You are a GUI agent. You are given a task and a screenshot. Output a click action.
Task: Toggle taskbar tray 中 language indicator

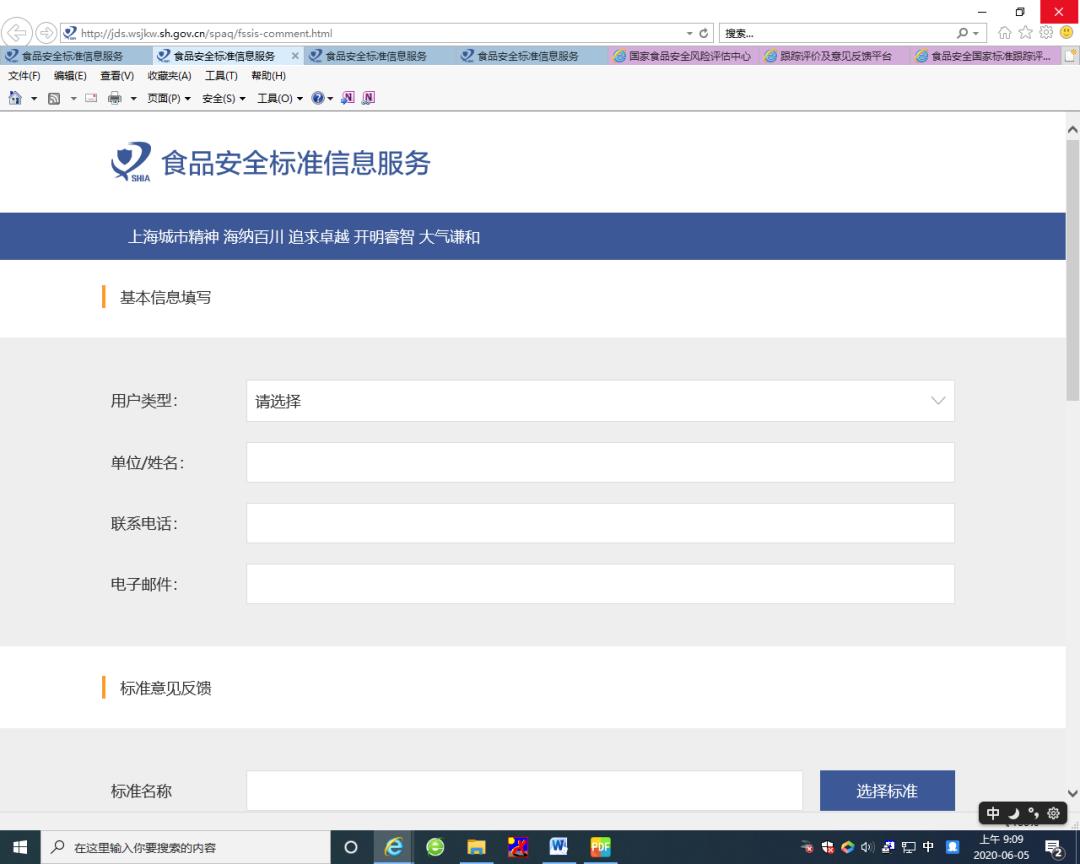click(x=928, y=847)
